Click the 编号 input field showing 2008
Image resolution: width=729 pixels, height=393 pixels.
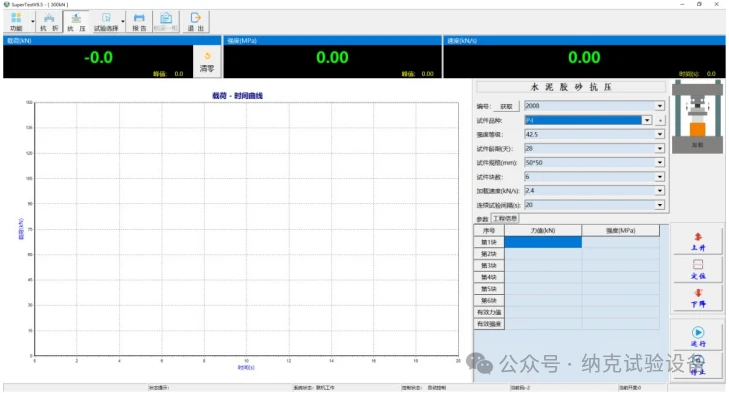click(590, 106)
